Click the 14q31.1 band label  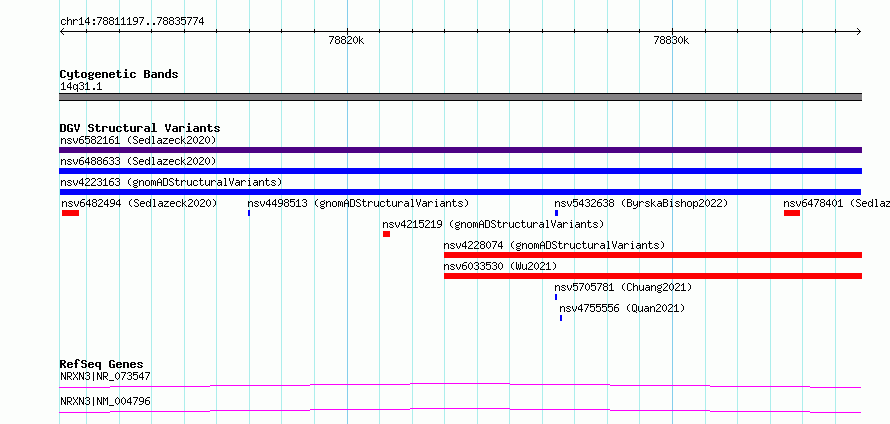(x=81, y=87)
